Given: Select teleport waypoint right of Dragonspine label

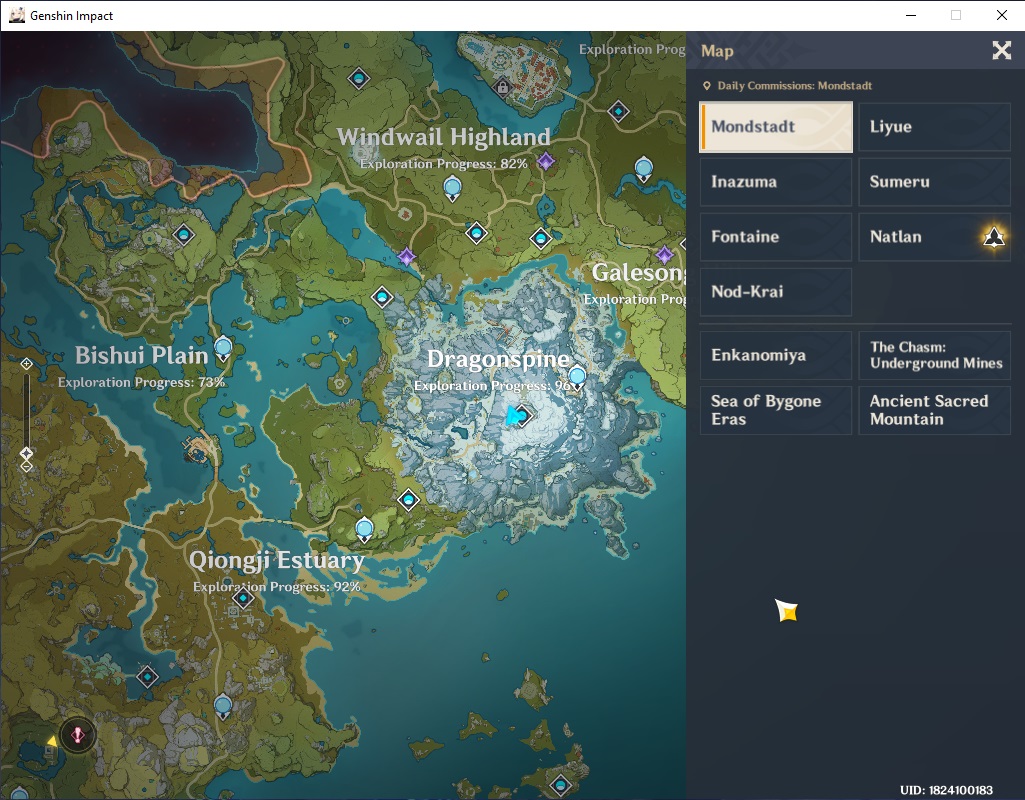Looking at the screenshot, I should [577, 378].
